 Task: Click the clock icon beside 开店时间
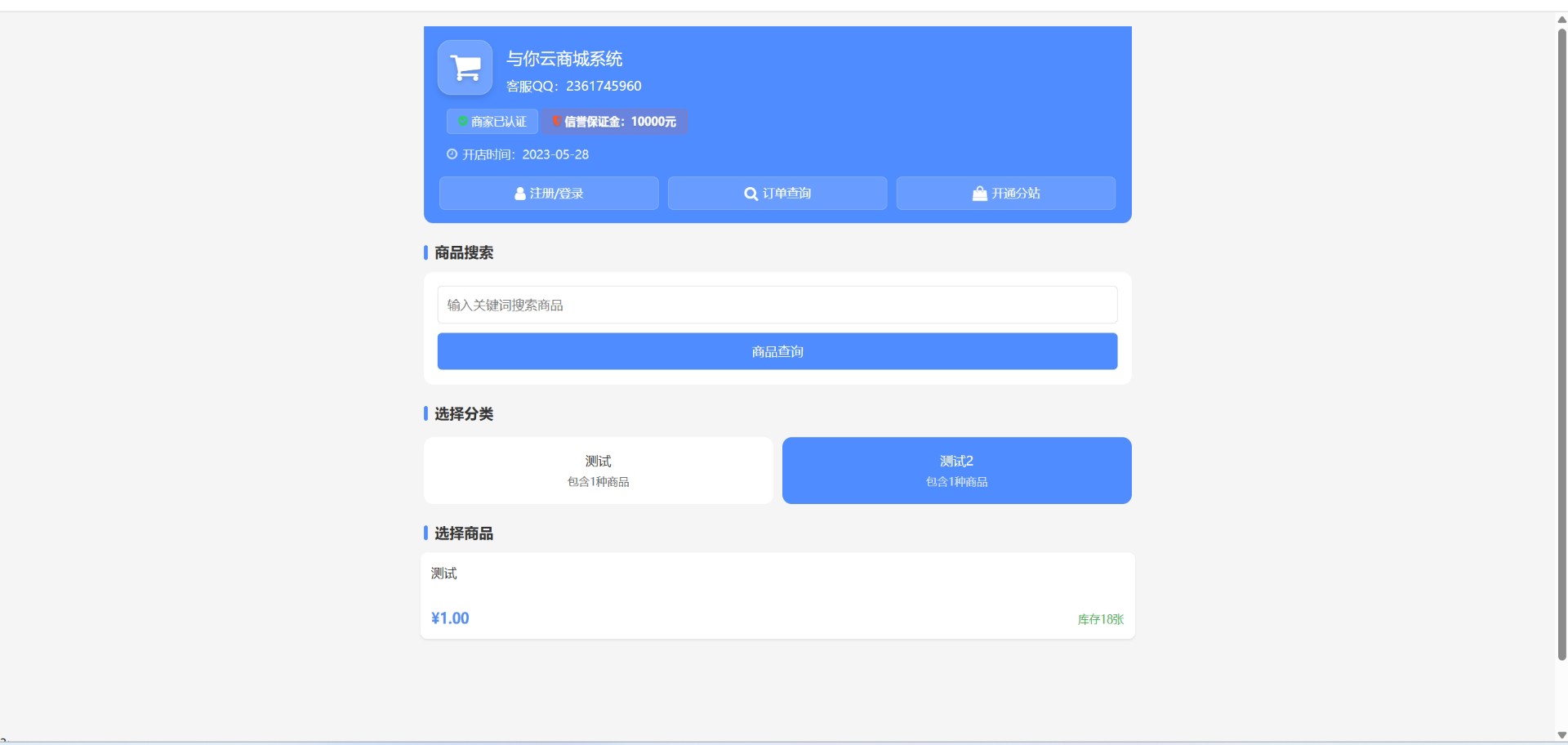pyautogui.click(x=452, y=154)
